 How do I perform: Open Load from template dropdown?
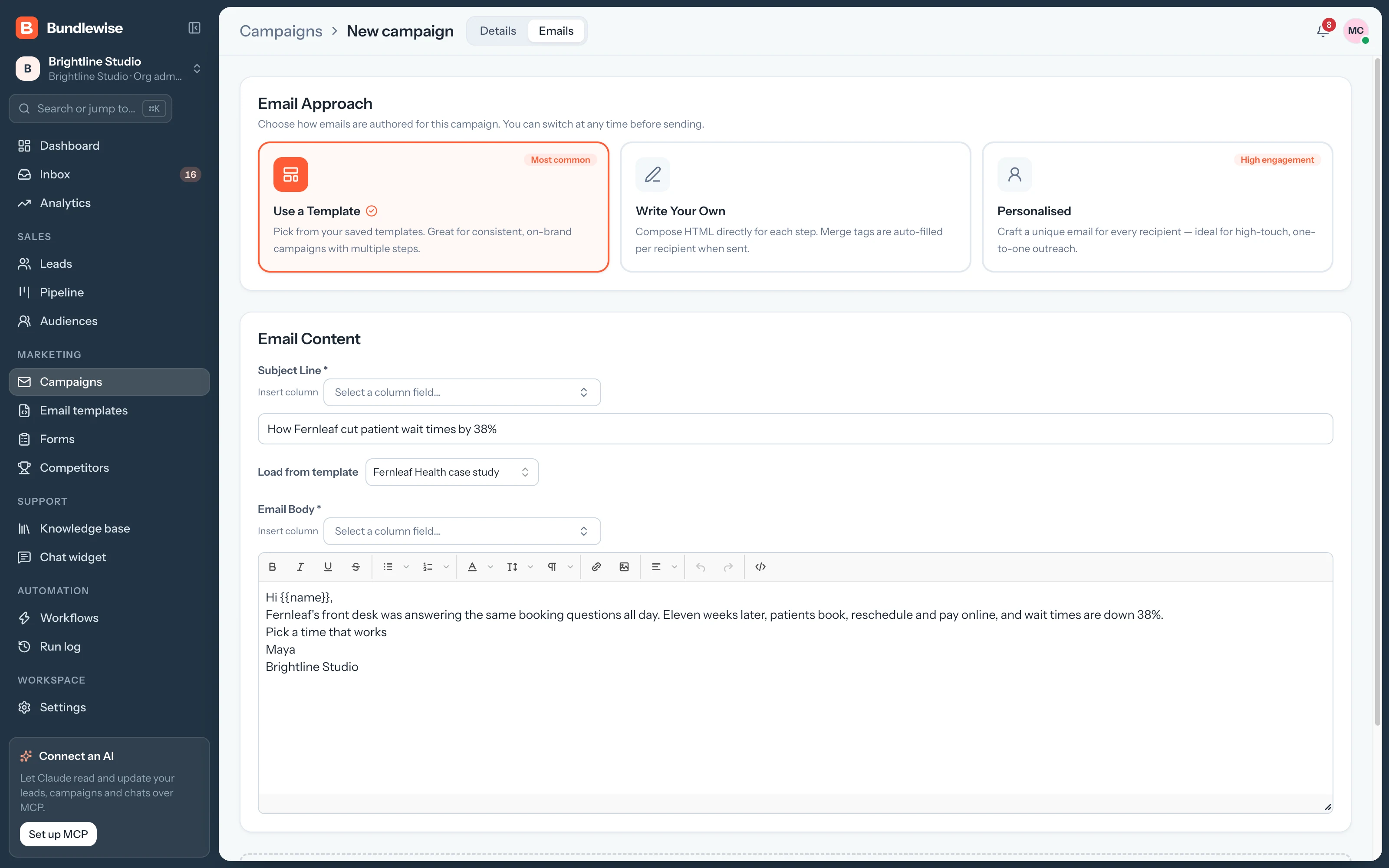452,472
